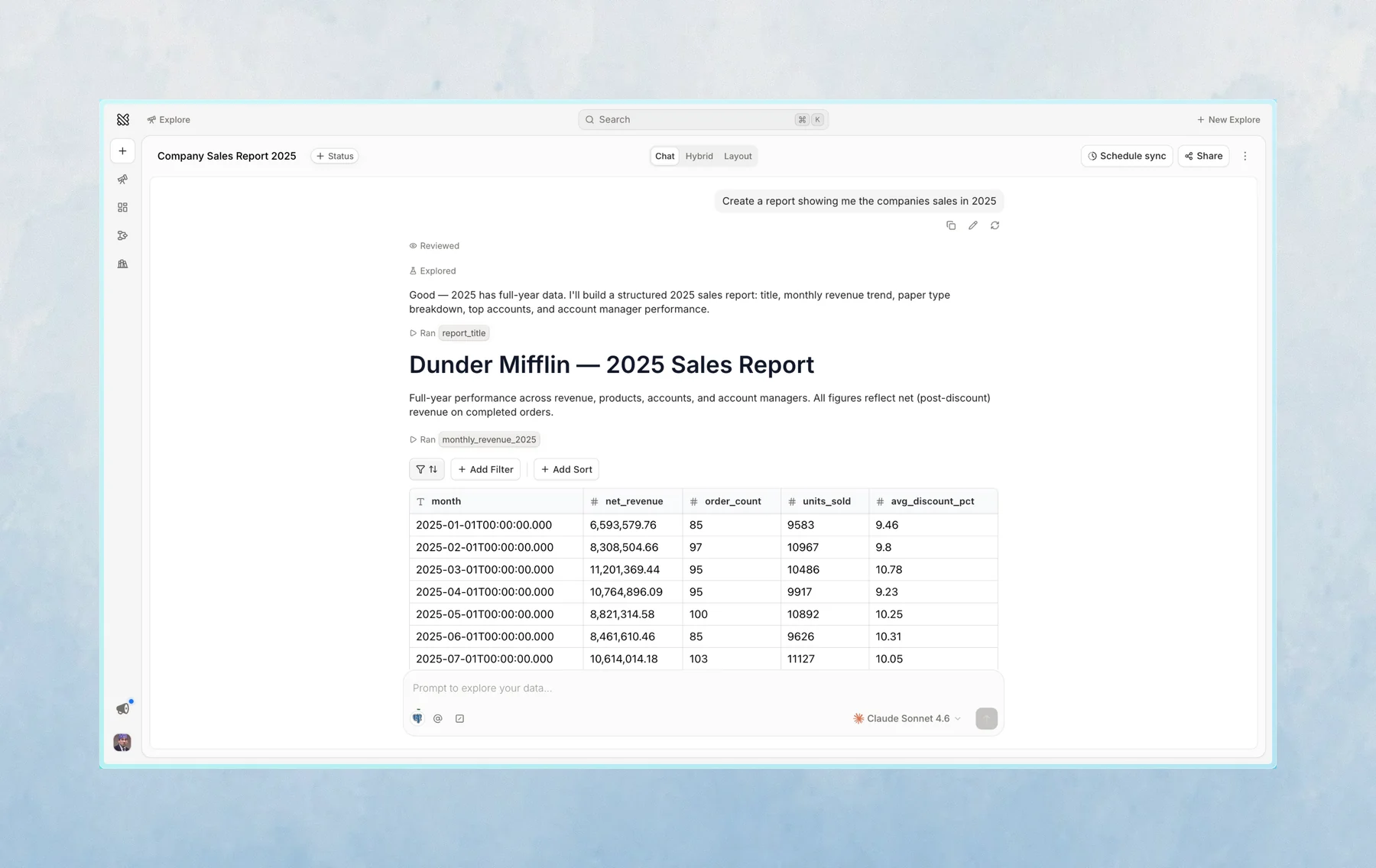Copy the user prompt message
This screenshot has width=1376, height=868.
tap(951, 225)
